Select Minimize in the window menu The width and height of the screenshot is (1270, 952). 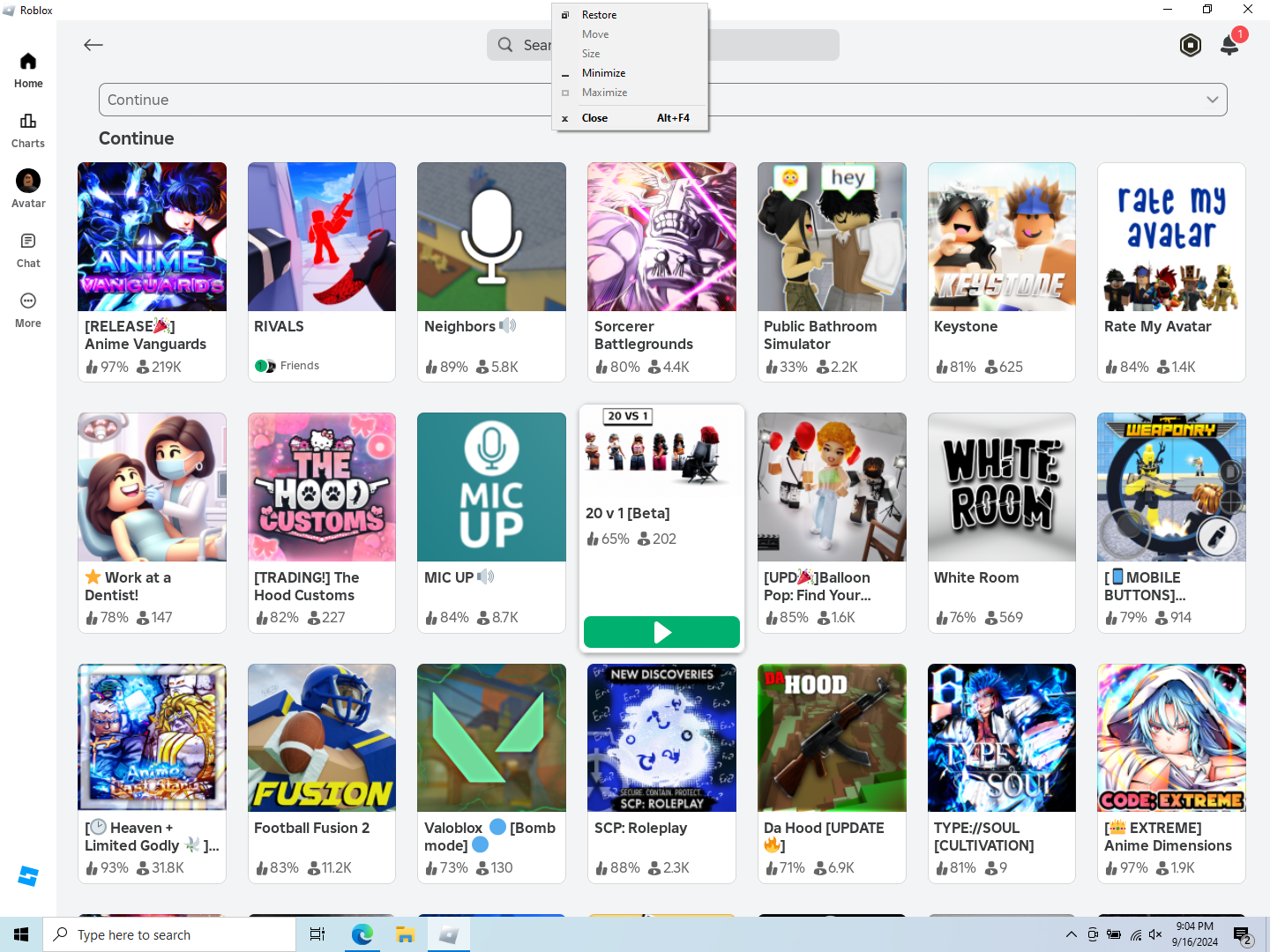pyautogui.click(x=630, y=73)
